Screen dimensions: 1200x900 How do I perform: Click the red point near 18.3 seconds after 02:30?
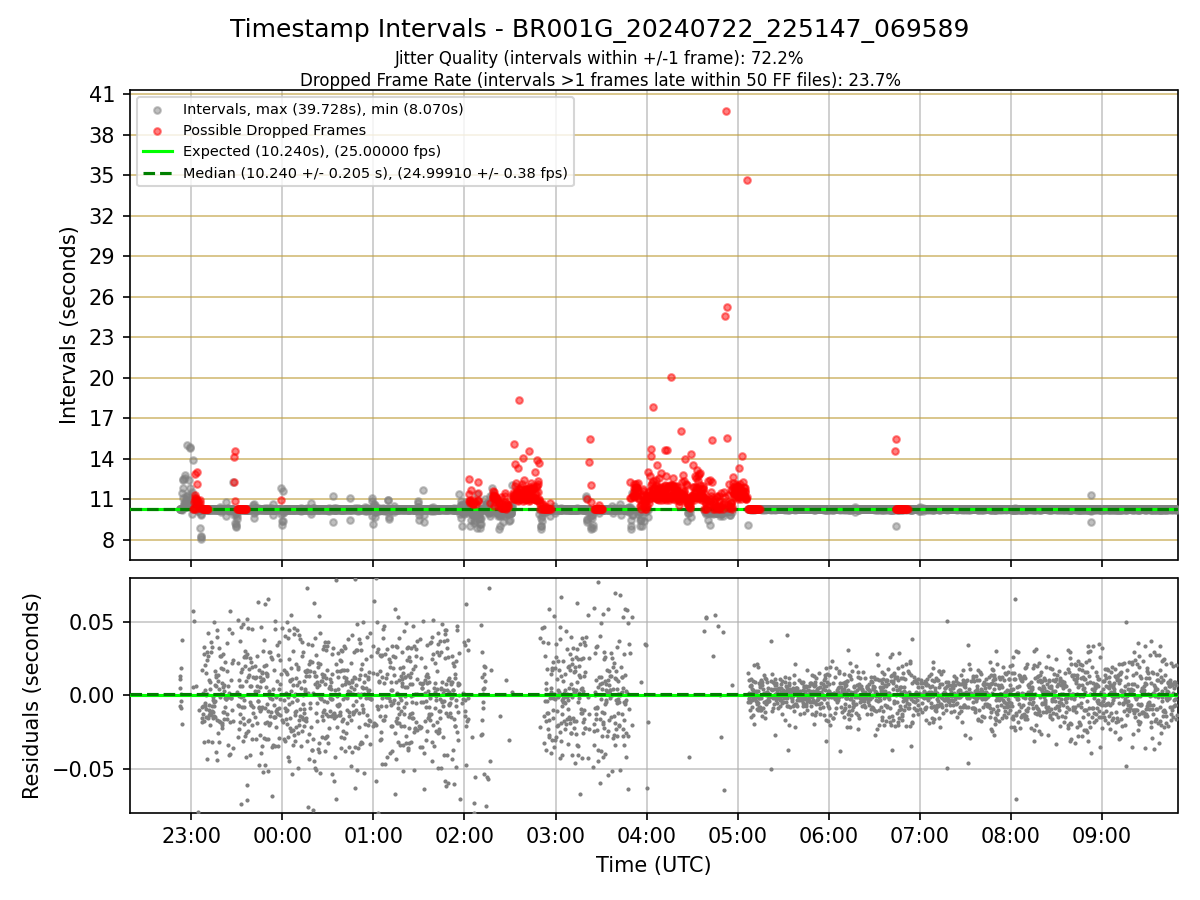(x=519, y=400)
